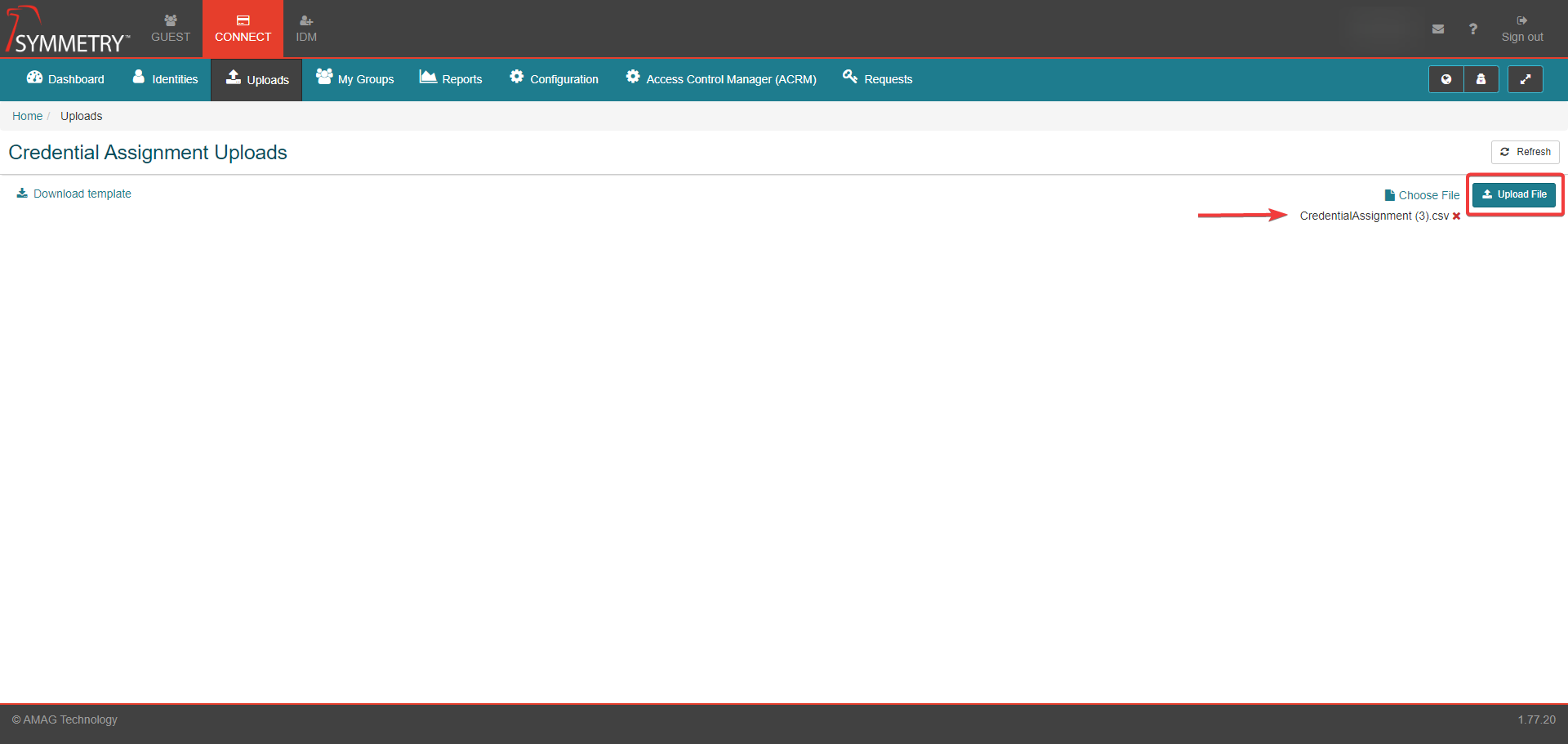This screenshot has width=1568, height=744.
Task: Select the Uploads menu item
Action: tap(256, 79)
